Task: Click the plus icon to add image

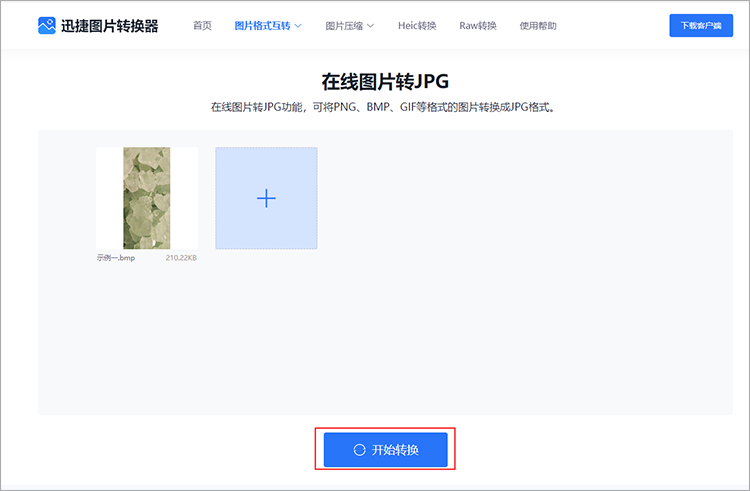Action: pos(266,198)
